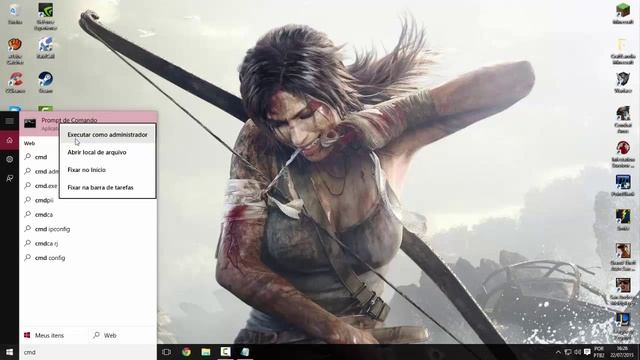Open network status in system tray

[568, 352]
